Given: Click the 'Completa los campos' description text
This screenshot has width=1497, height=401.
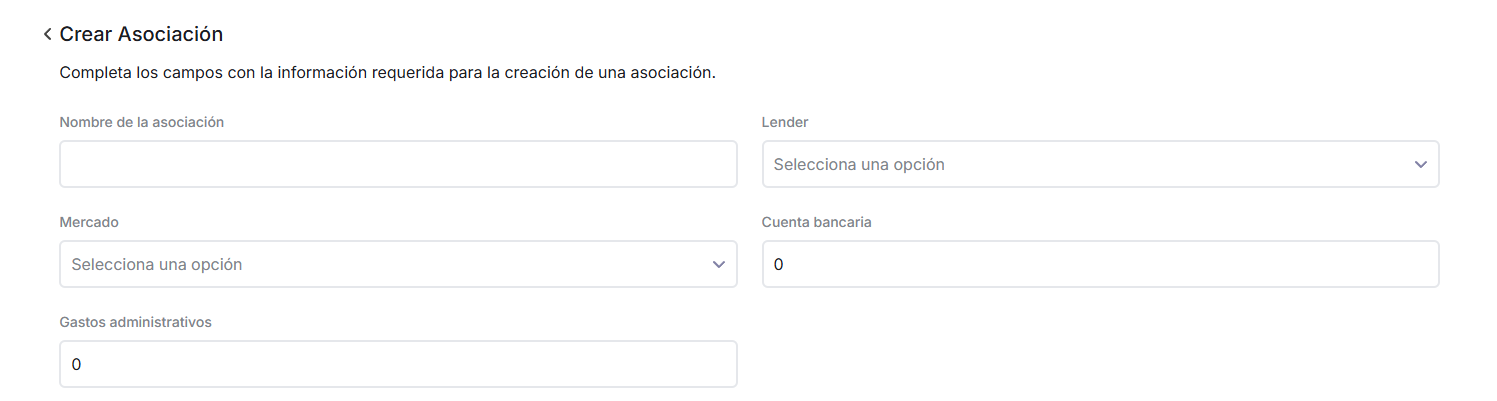Looking at the screenshot, I should 387,73.
